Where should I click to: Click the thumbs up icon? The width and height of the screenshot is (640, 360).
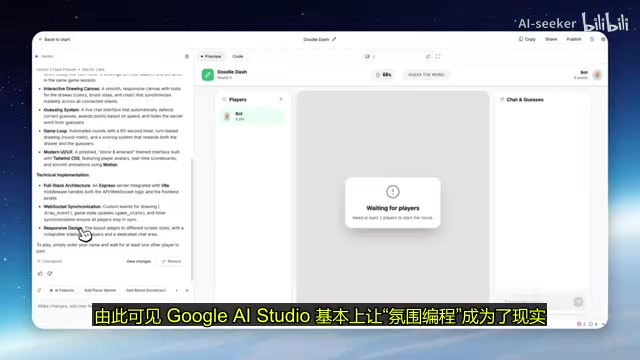point(40,273)
